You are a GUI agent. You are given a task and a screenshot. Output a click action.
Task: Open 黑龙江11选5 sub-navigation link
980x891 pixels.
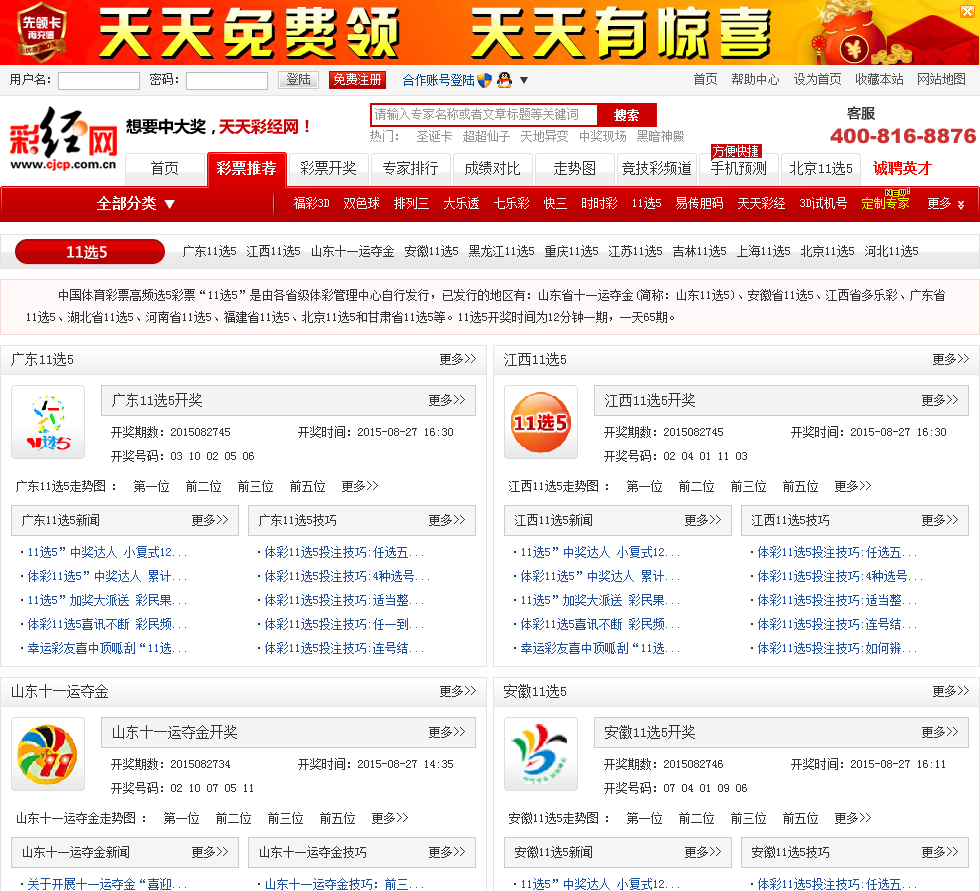(x=501, y=251)
